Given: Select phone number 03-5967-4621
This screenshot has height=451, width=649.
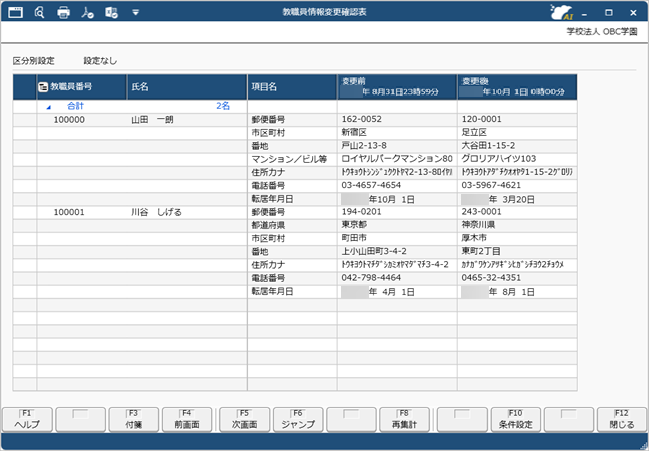Looking at the screenshot, I should [517, 185].
